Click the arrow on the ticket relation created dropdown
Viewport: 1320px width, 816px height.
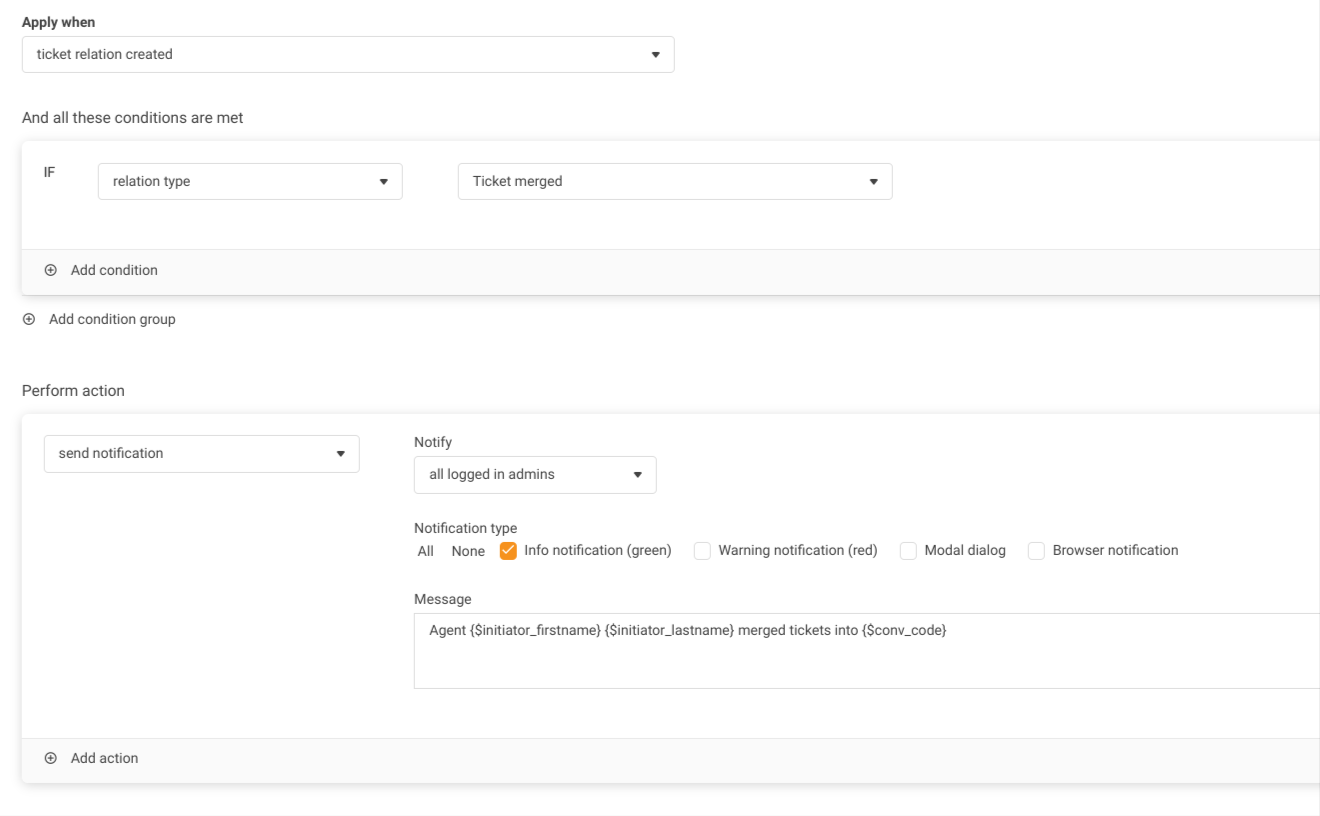656,55
